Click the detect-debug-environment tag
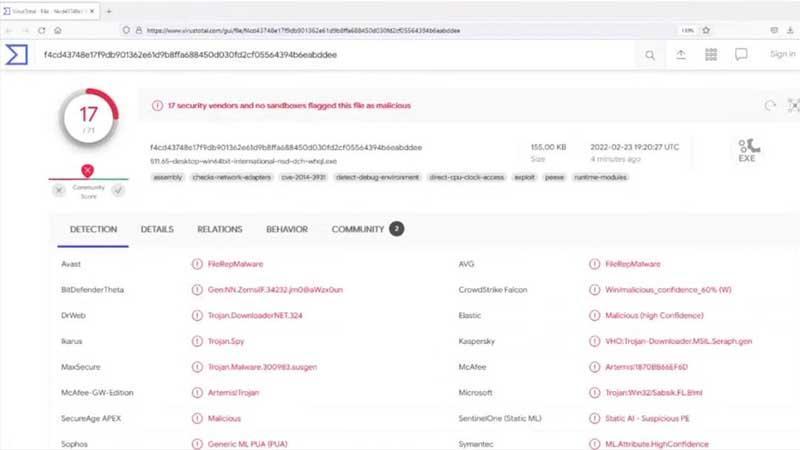The width and height of the screenshot is (800, 450). tap(377, 177)
